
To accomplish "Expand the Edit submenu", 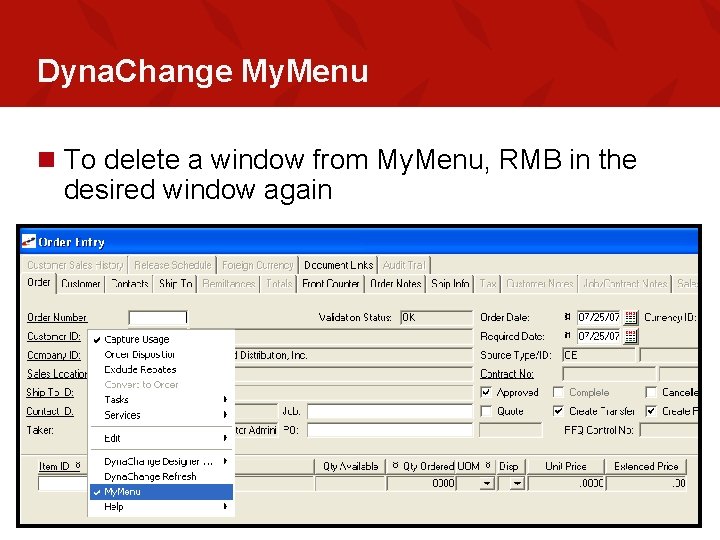I will (161, 438).
